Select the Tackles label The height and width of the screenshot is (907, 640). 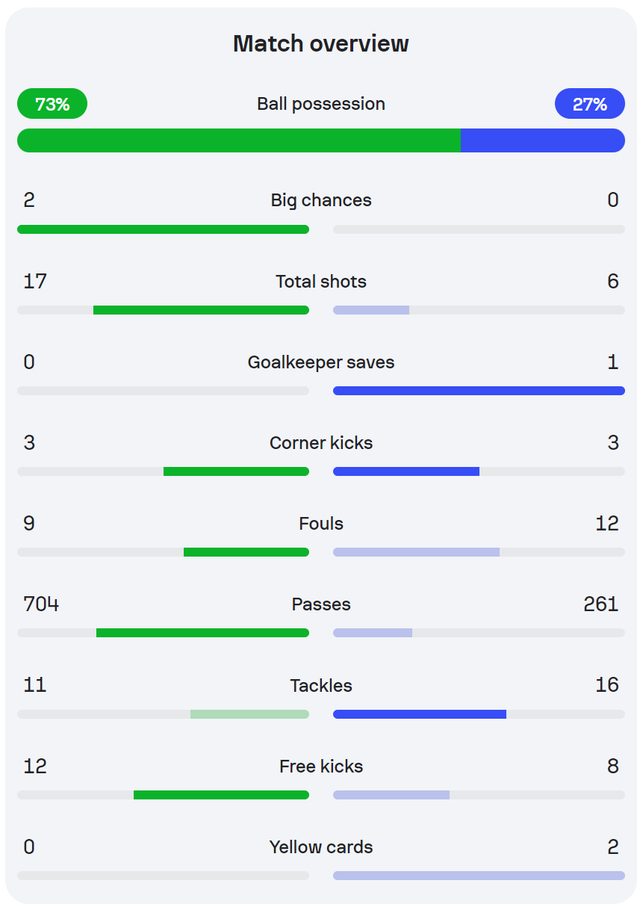(x=321, y=685)
